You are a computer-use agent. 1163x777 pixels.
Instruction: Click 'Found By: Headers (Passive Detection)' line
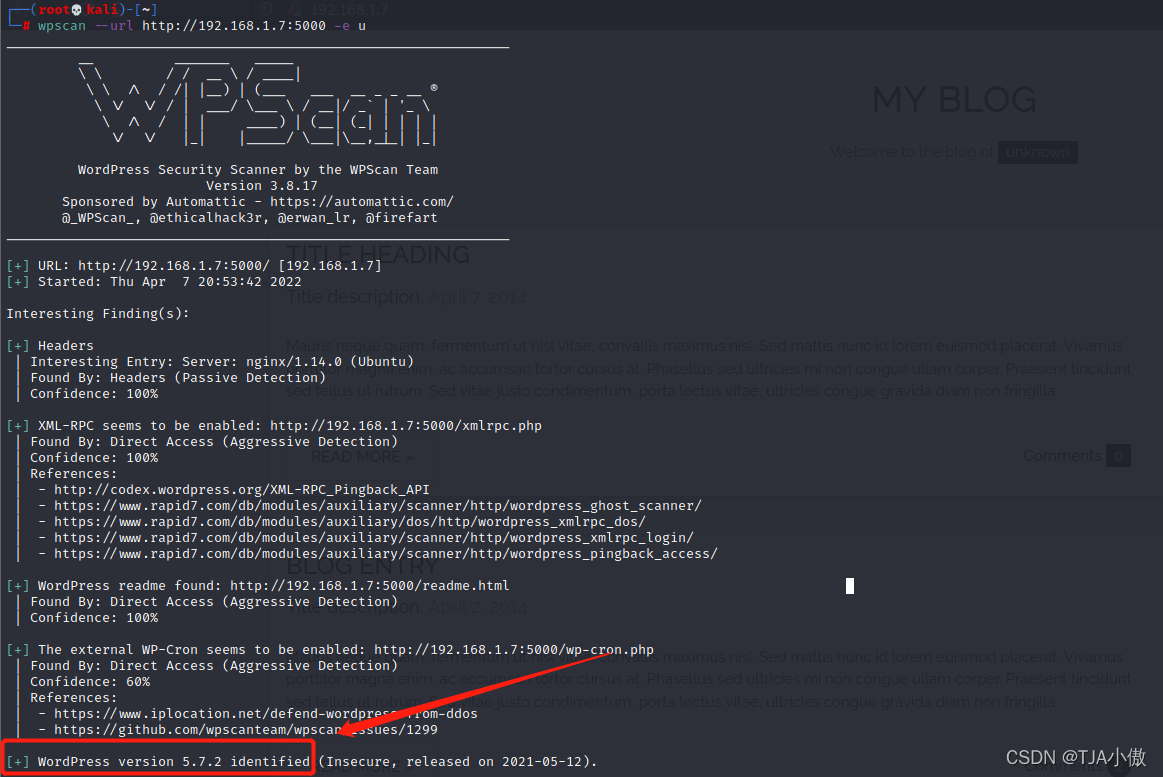(x=178, y=378)
